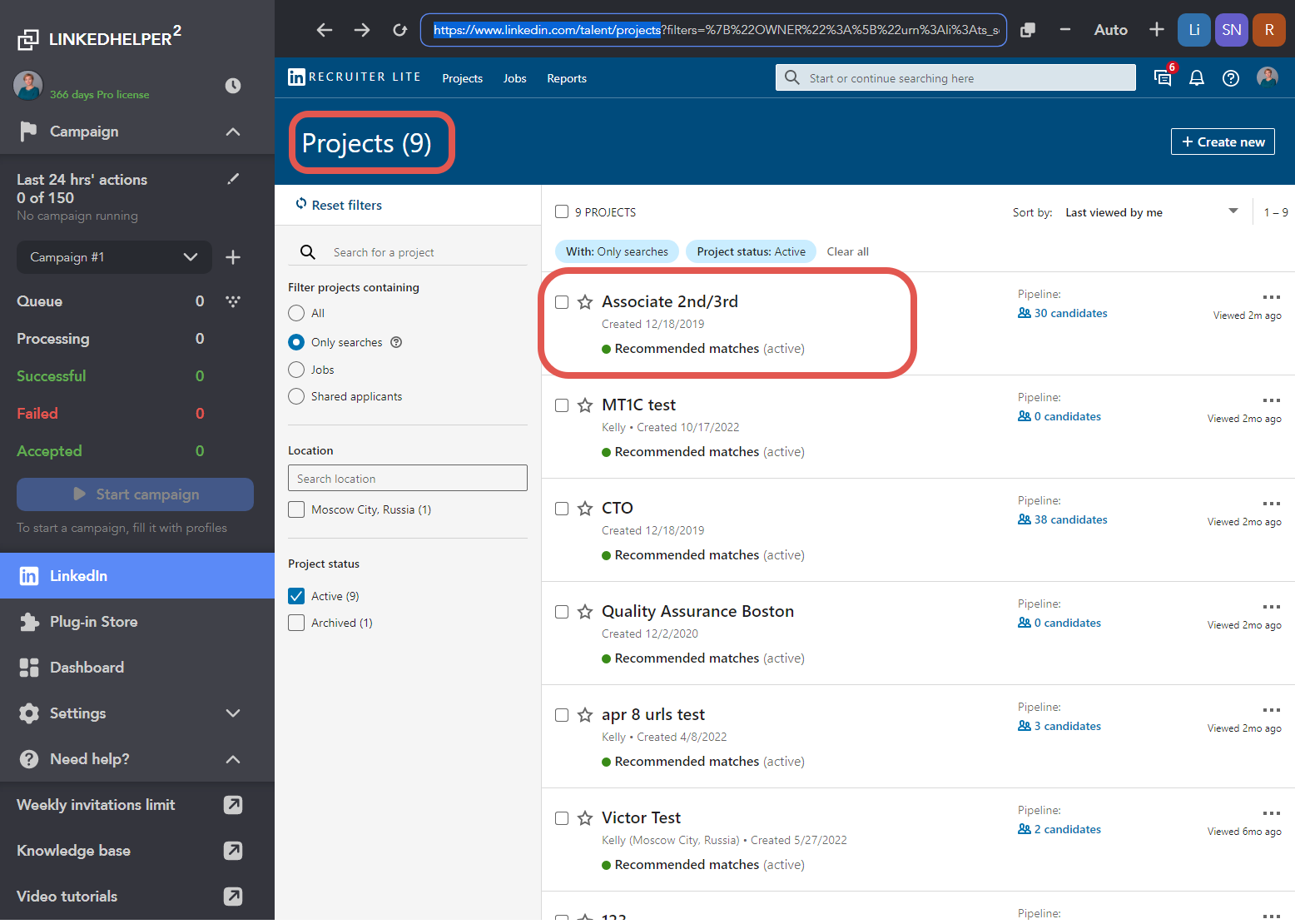Check the Archived (1) status filter
This screenshot has width=1295, height=924.
[x=296, y=623]
